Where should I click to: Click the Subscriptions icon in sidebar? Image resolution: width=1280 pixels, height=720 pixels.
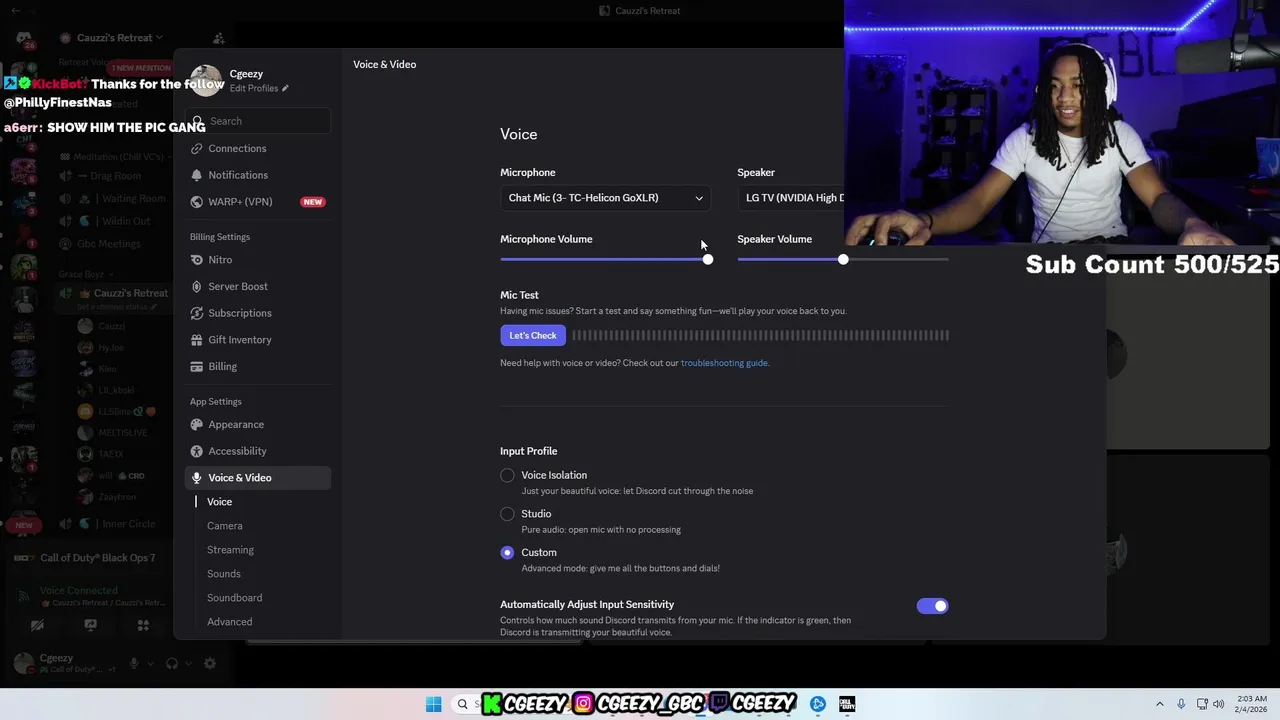(x=196, y=313)
